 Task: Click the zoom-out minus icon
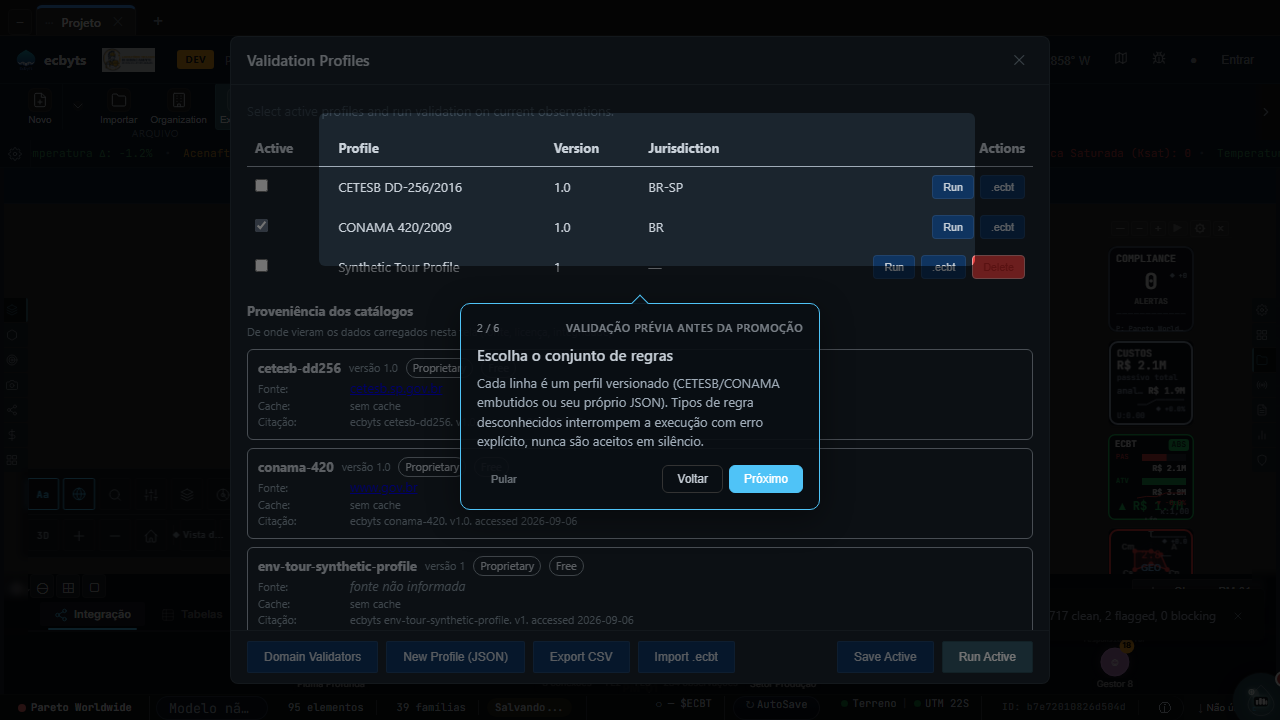click(115, 536)
